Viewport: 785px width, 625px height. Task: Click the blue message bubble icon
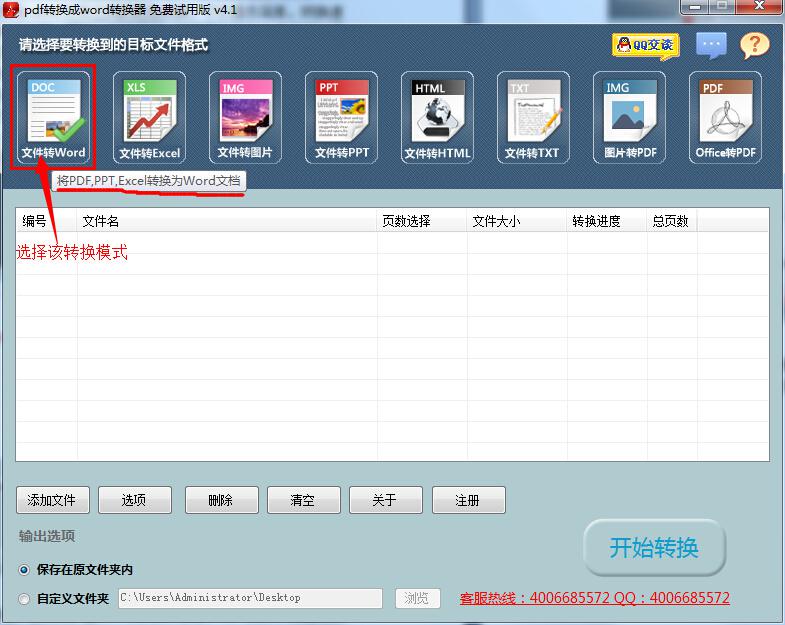pyautogui.click(x=711, y=46)
